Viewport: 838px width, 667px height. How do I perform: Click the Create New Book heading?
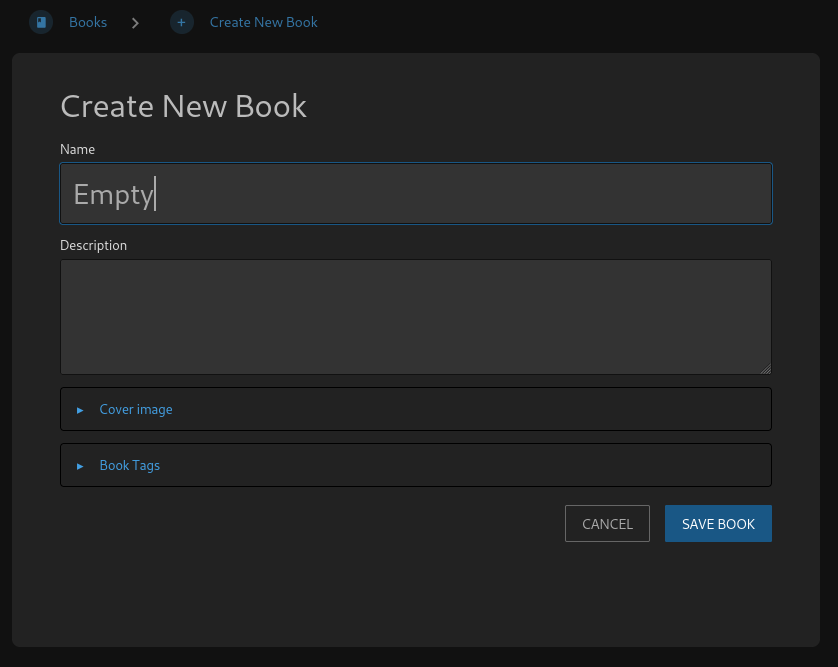coord(183,106)
